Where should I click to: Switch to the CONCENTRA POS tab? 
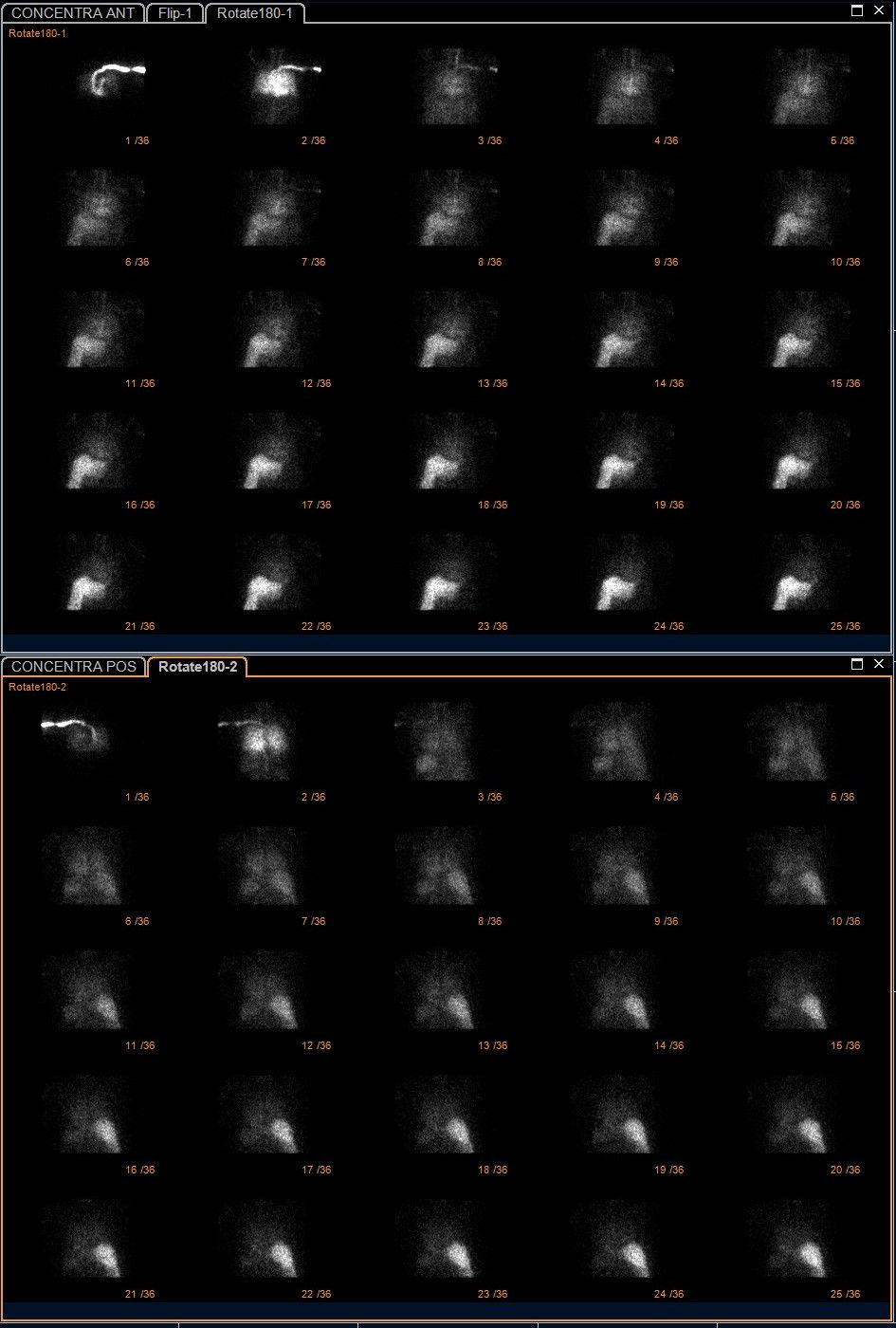74,667
